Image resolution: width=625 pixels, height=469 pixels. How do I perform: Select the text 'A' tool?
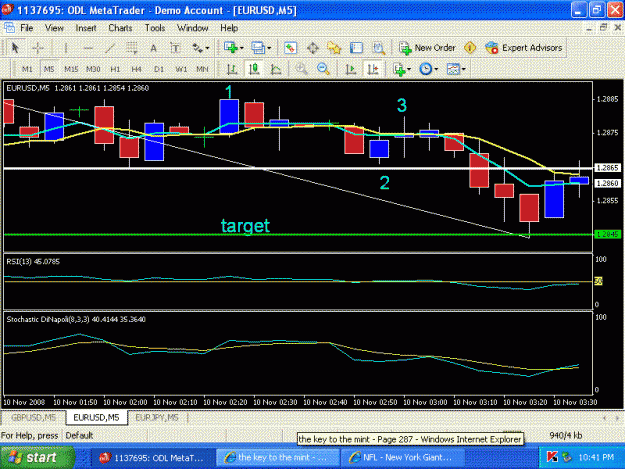153,48
